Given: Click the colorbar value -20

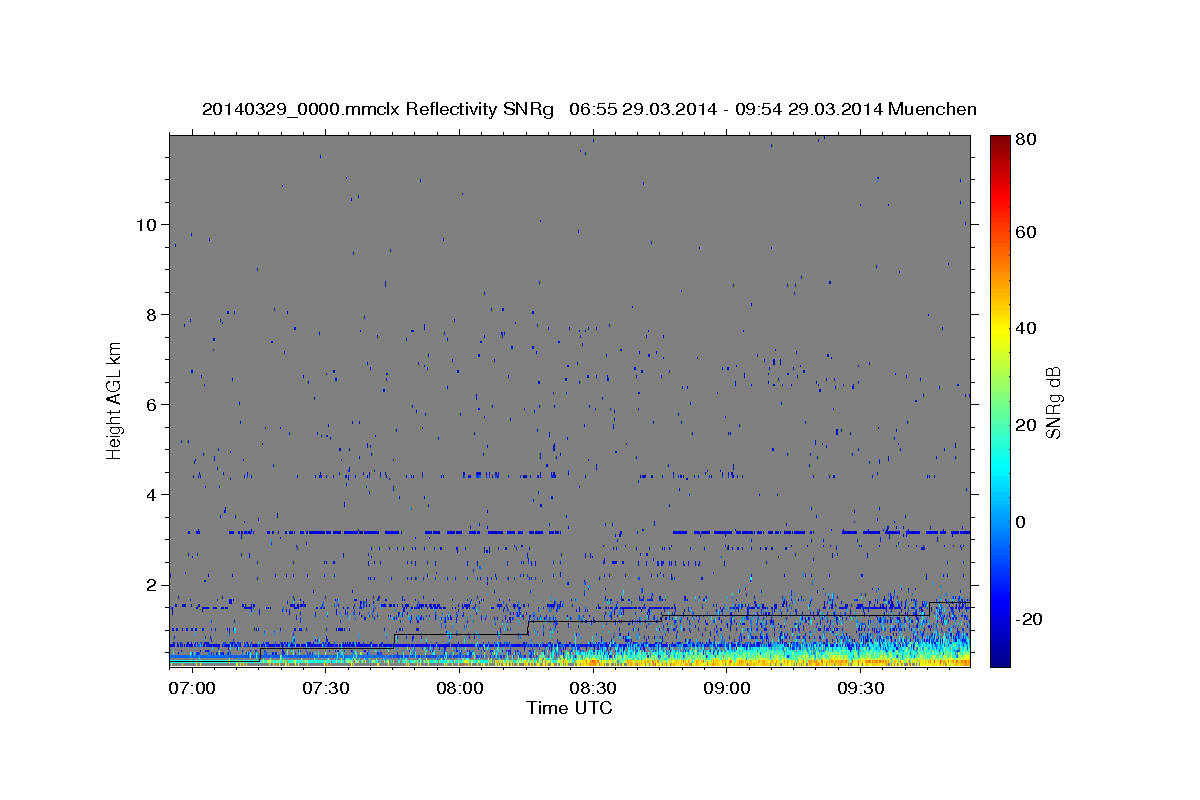Looking at the screenshot, I should (x=1028, y=619).
